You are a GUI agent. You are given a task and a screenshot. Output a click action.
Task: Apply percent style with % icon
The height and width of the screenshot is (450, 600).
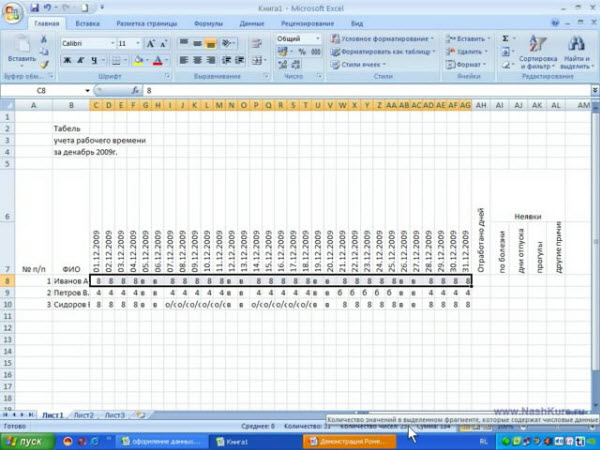pos(302,52)
